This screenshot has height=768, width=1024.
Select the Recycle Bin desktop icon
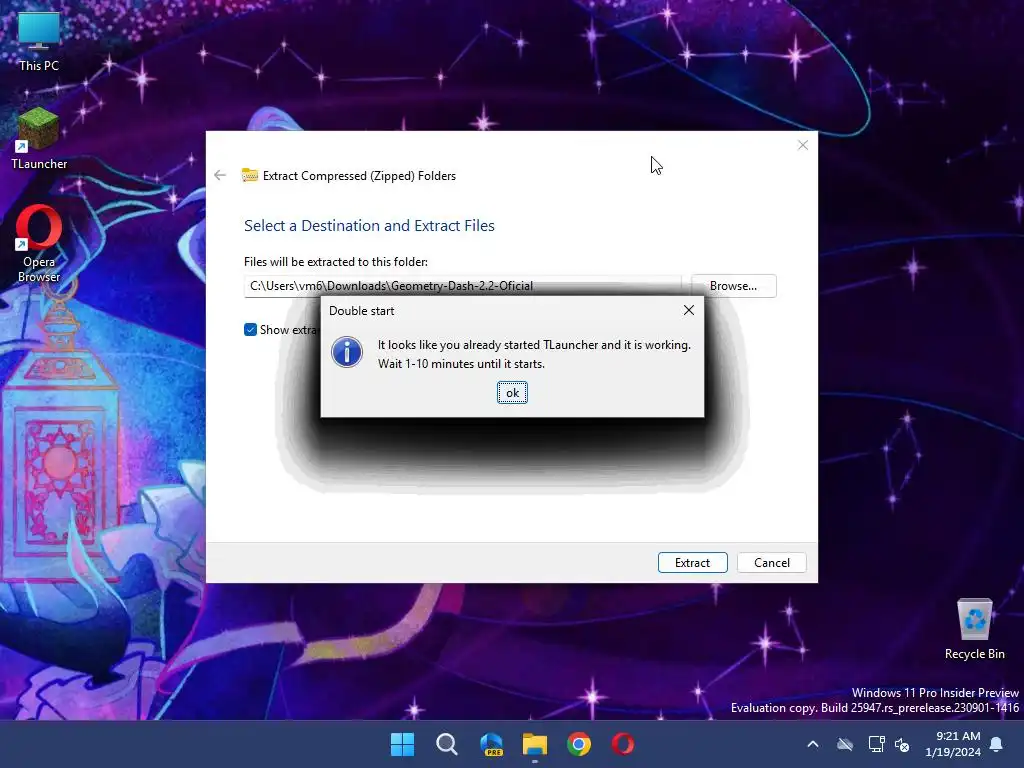974,630
